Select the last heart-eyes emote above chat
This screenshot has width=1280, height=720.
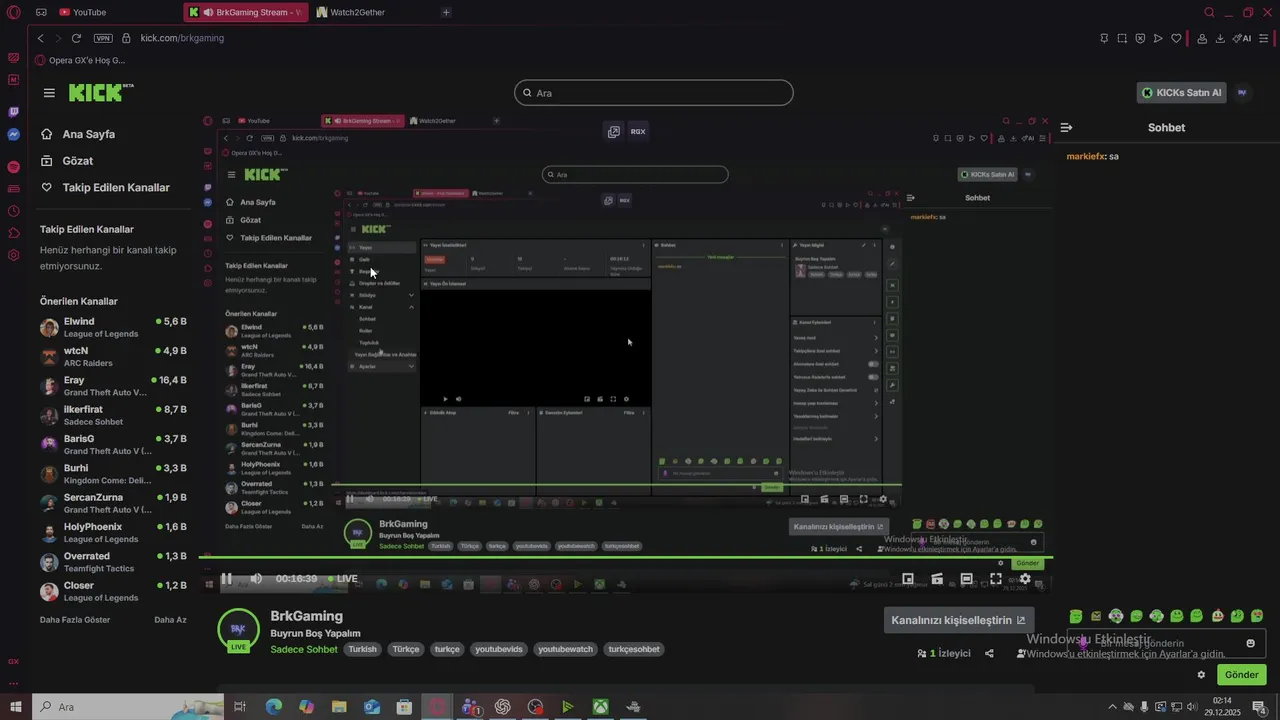pyautogui.click(x=1257, y=616)
